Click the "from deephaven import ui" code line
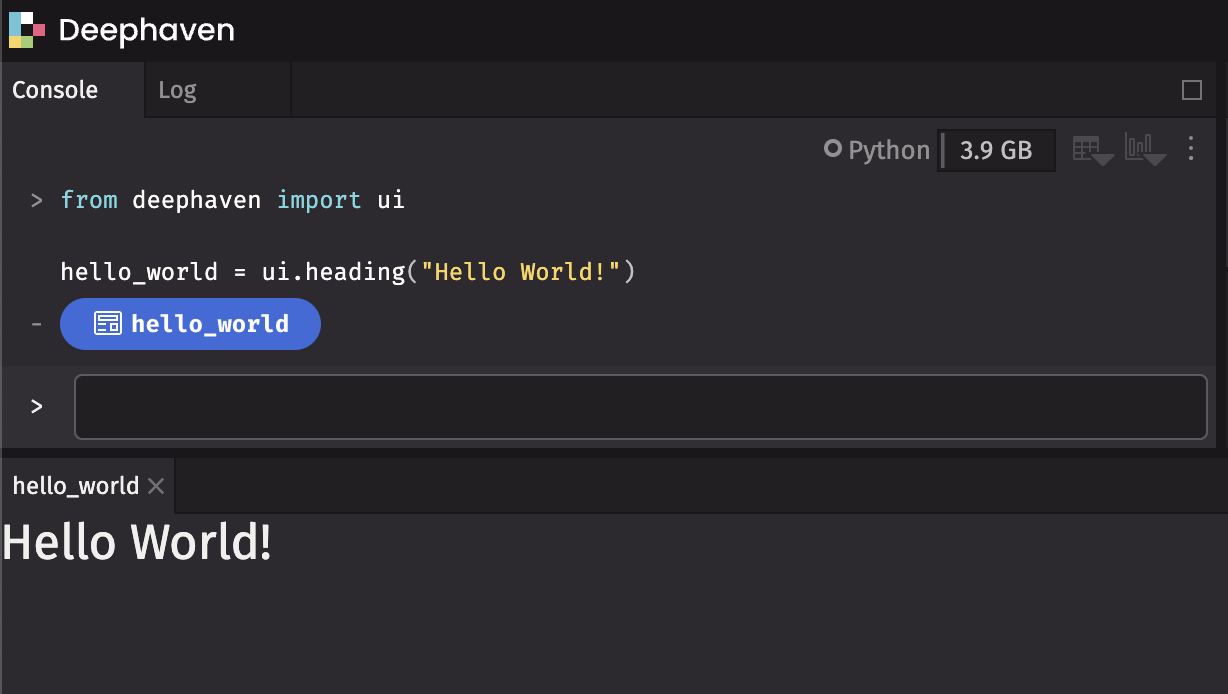 click(232, 200)
